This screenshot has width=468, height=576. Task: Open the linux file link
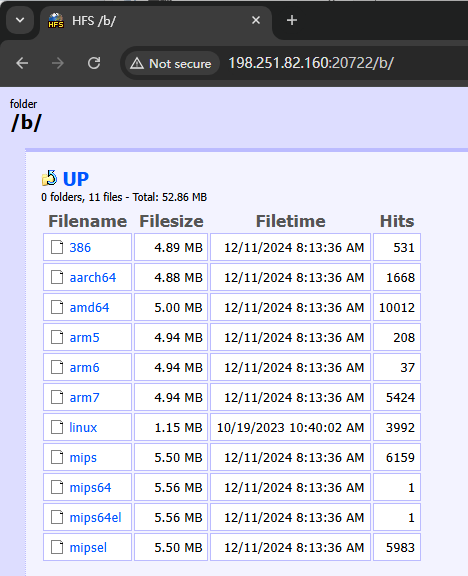[83, 428]
